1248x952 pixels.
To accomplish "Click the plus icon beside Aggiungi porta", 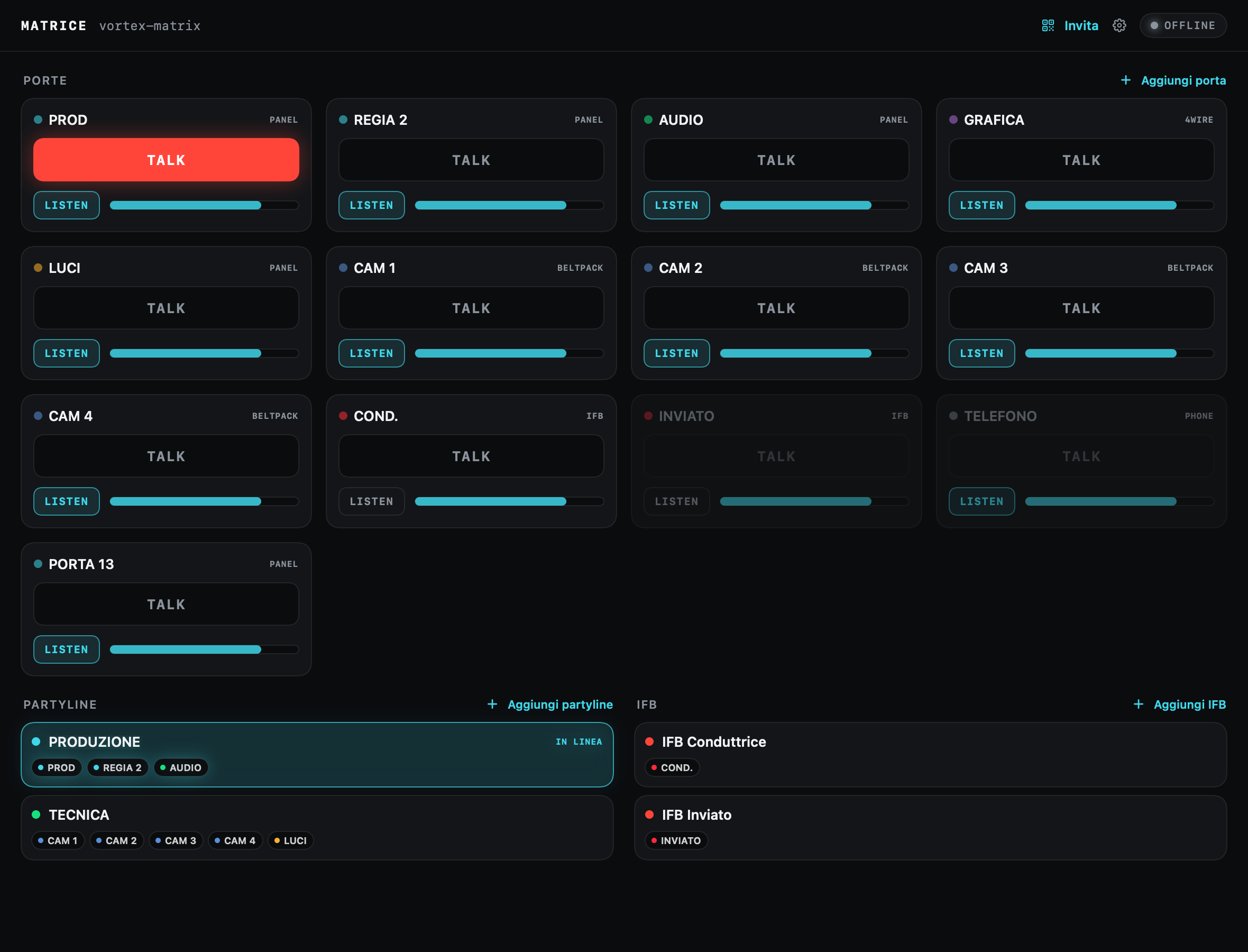I will [x=1125, y=80].
